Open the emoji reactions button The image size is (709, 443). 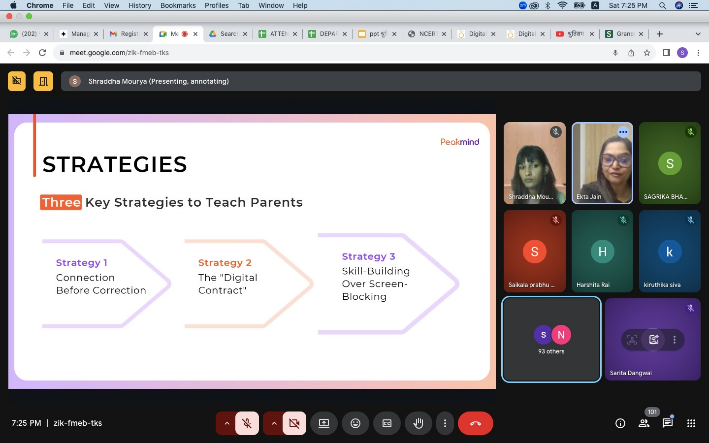(355, 423)
